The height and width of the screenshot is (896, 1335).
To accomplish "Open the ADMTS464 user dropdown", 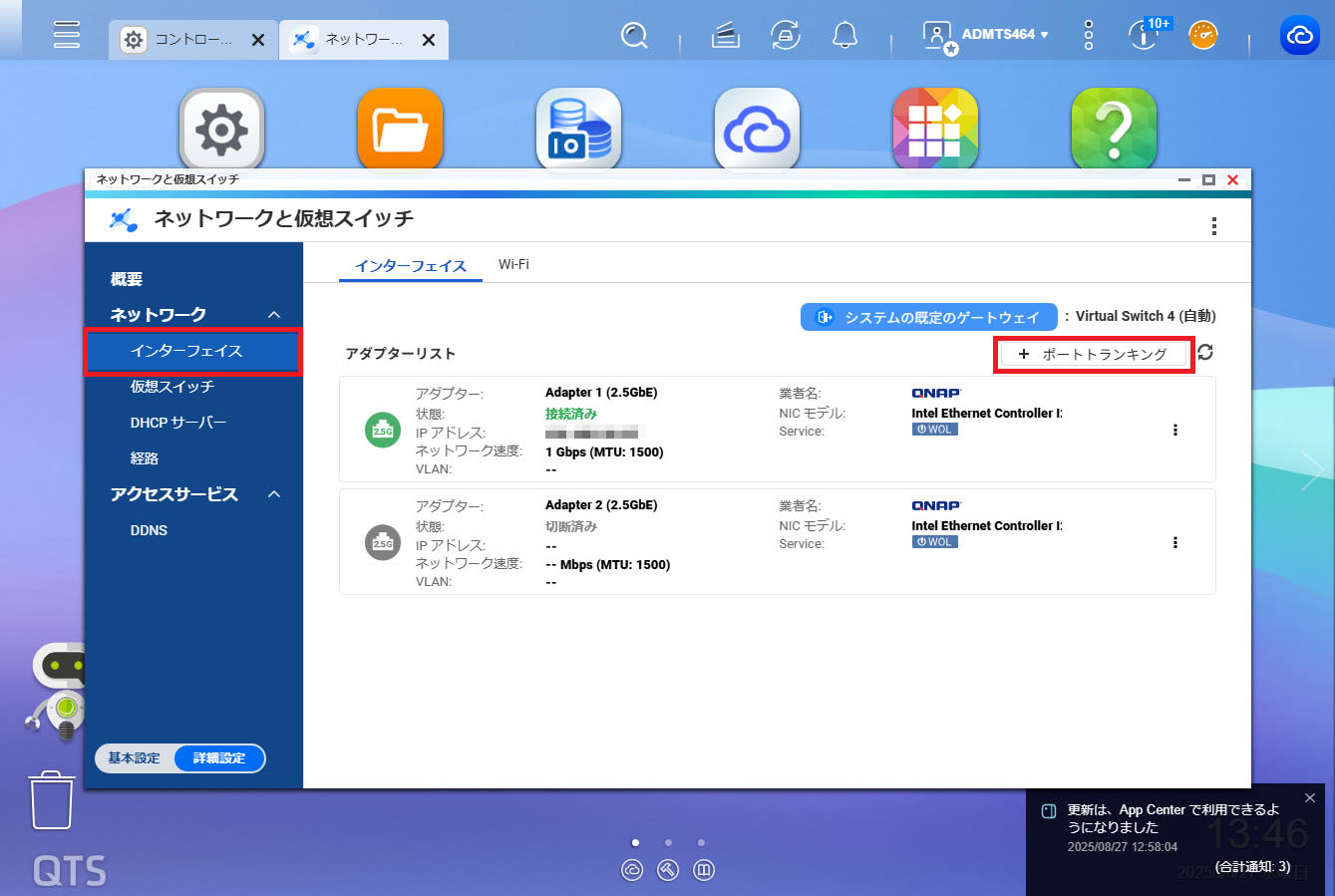I will click(1004, 35).
